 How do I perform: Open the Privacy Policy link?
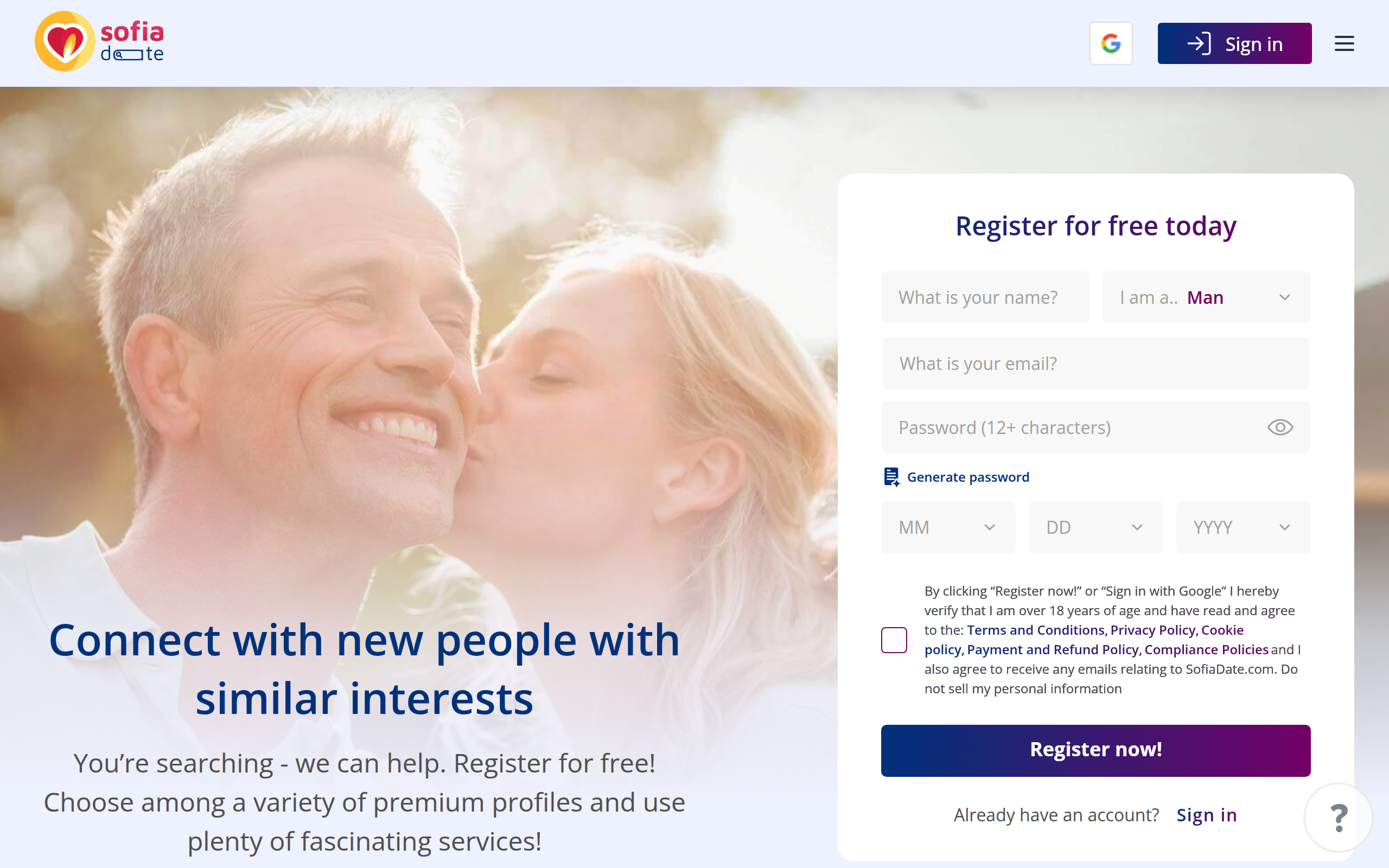(1153, 630)
